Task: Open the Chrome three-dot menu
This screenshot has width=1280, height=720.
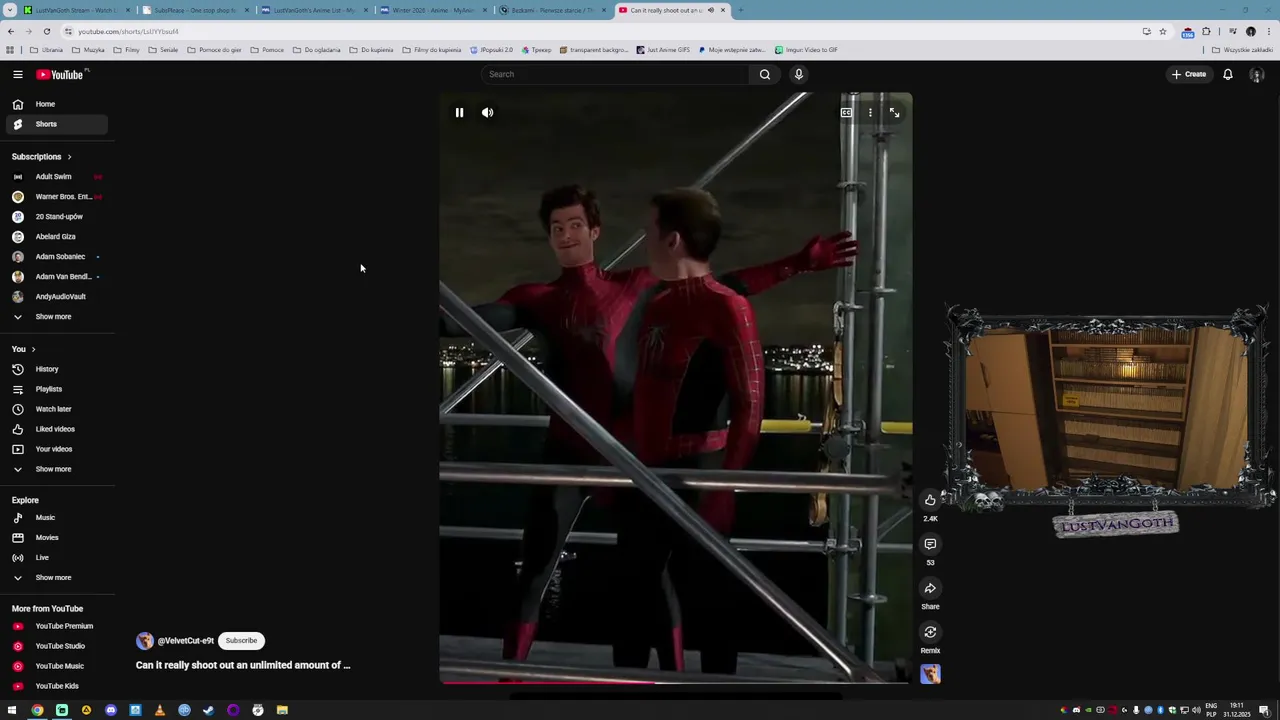Action: point(1267,31)
